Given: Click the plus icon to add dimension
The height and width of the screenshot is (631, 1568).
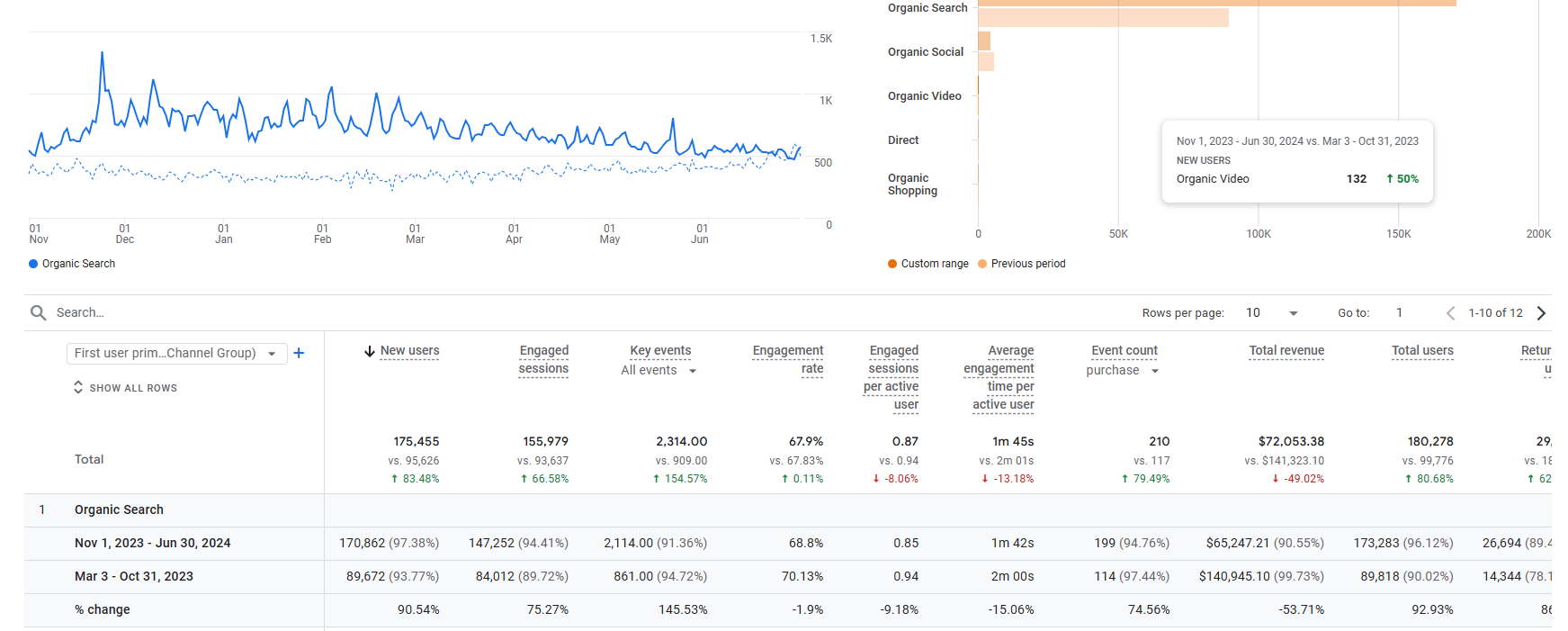Looking at the screenshot, I should pos(299,353).
